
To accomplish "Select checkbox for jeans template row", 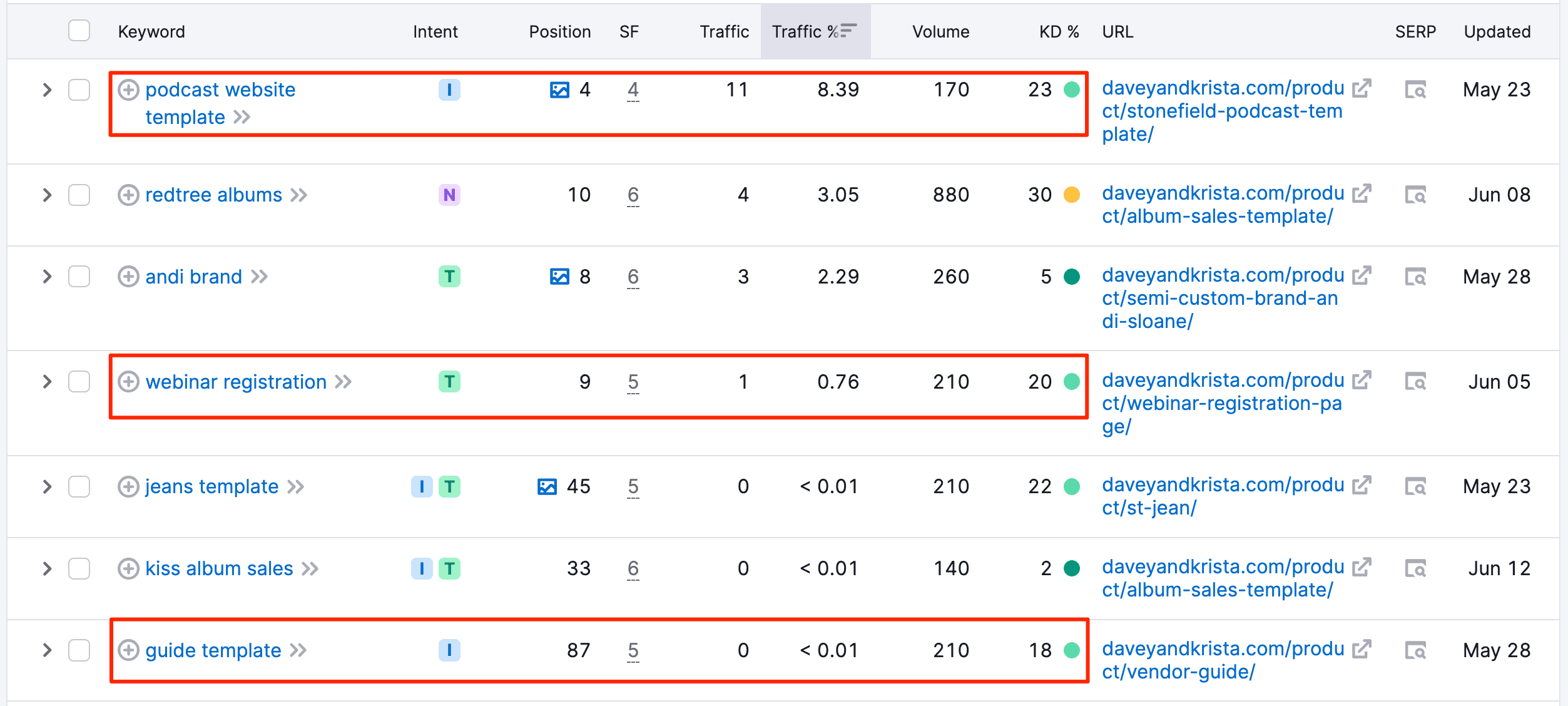I will click(79, 487).
